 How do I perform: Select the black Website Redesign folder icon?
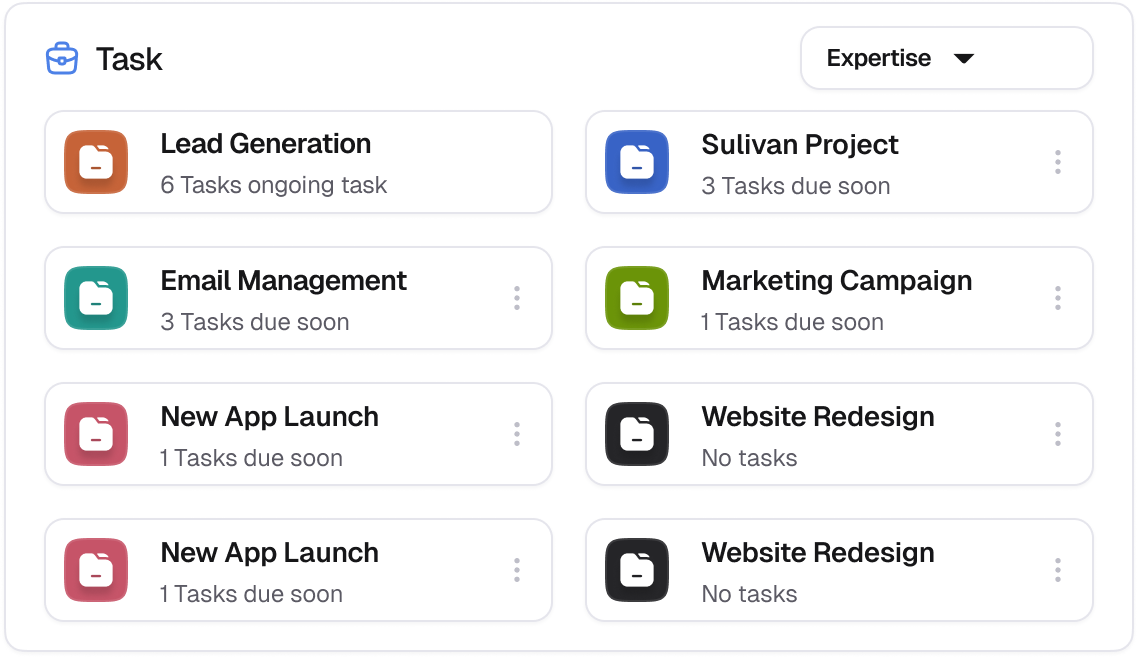637,434
